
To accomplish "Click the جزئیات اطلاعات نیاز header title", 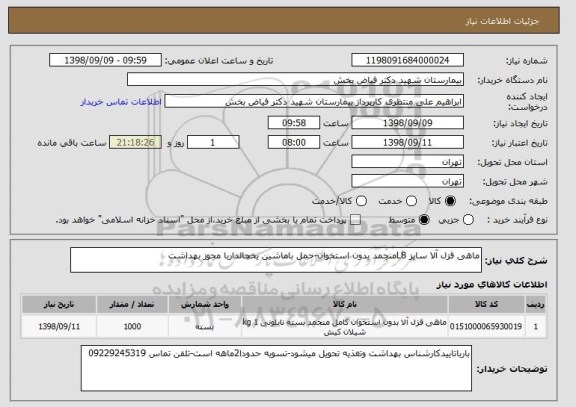I will click(502, 21).
